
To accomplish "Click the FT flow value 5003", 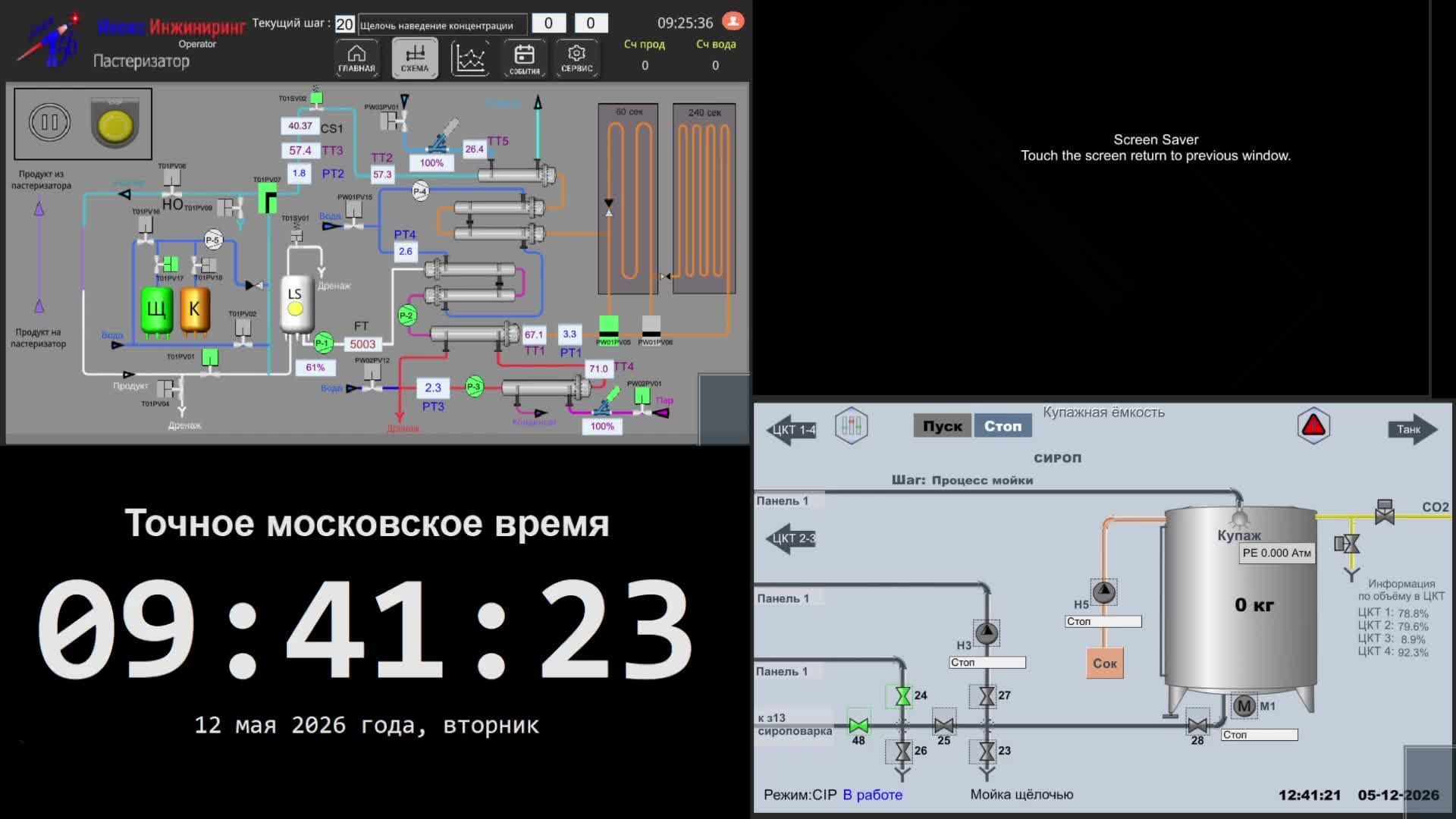I will [x=362, y=344].
